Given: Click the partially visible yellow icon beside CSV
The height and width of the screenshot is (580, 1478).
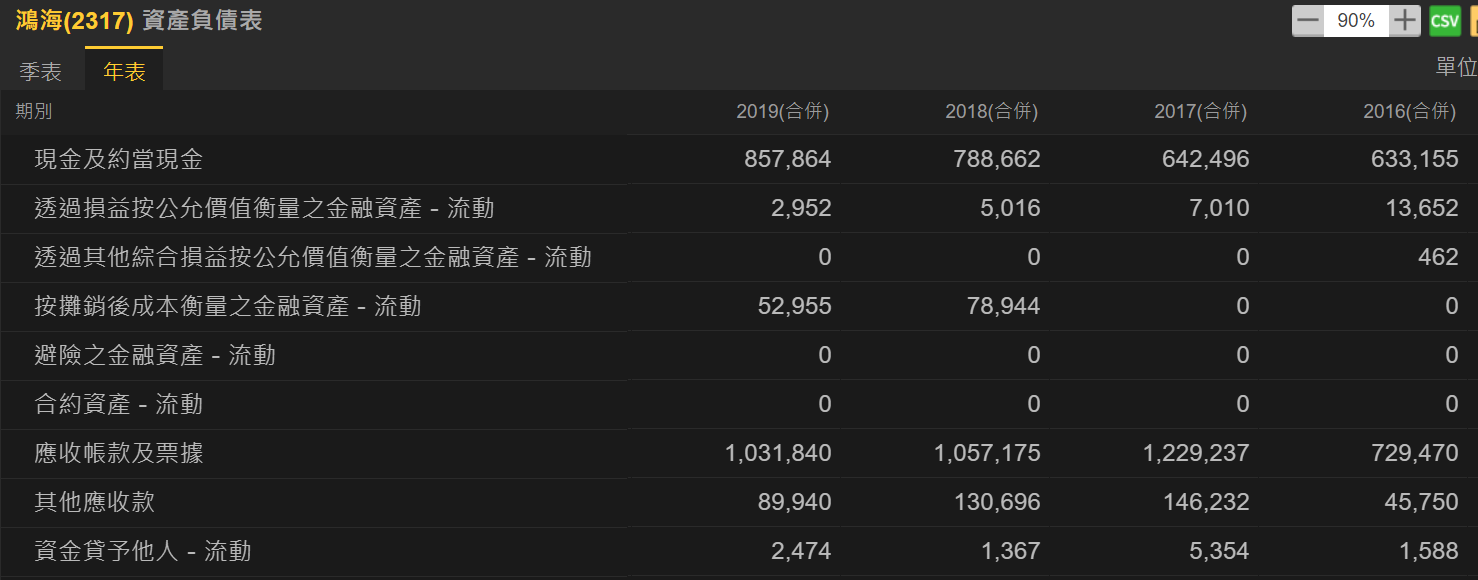Looking at the screenshot, I should 1473,21.
